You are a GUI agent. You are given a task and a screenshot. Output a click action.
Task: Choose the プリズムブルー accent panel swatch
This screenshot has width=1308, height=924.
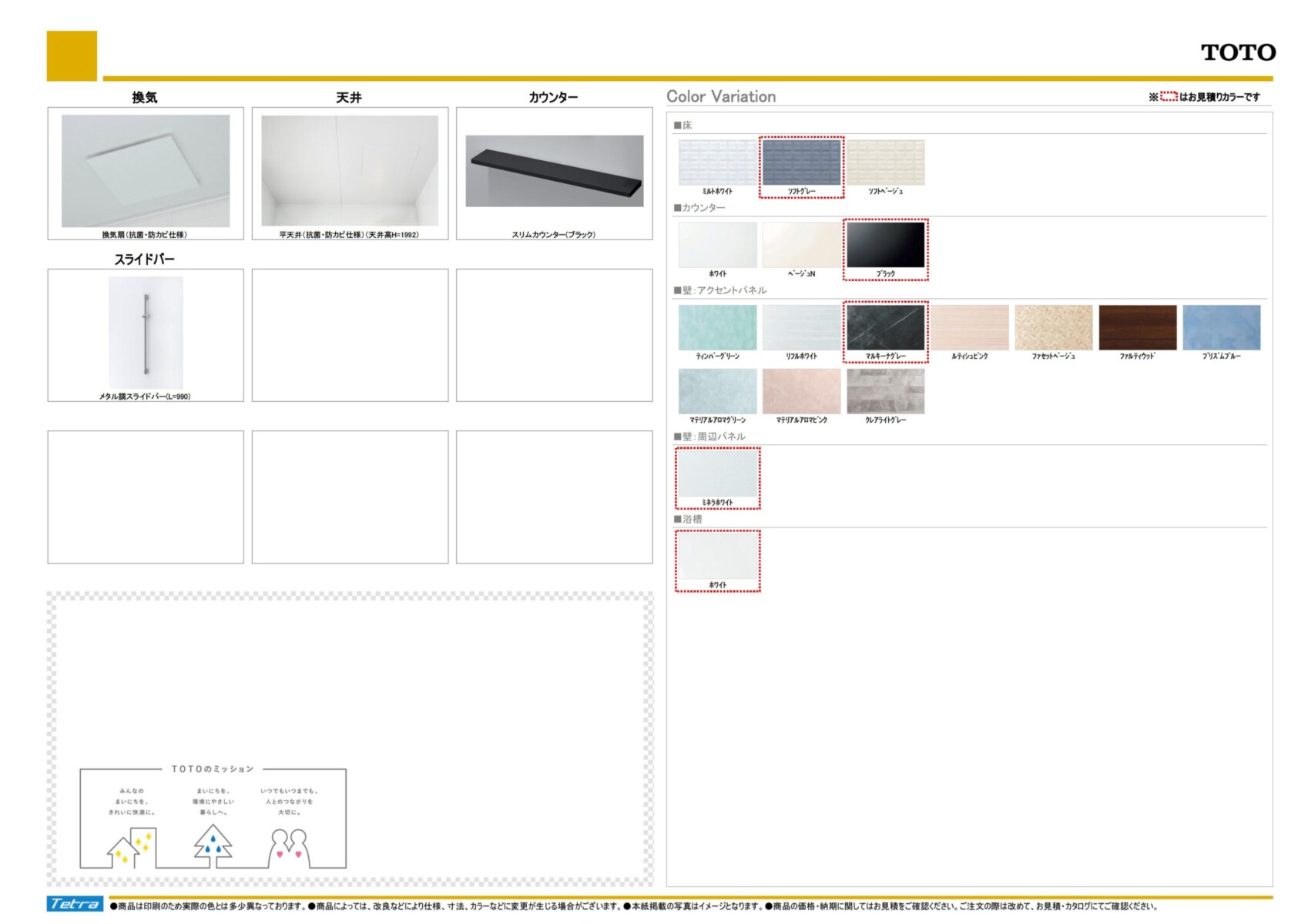click(x=1221, y=327)
